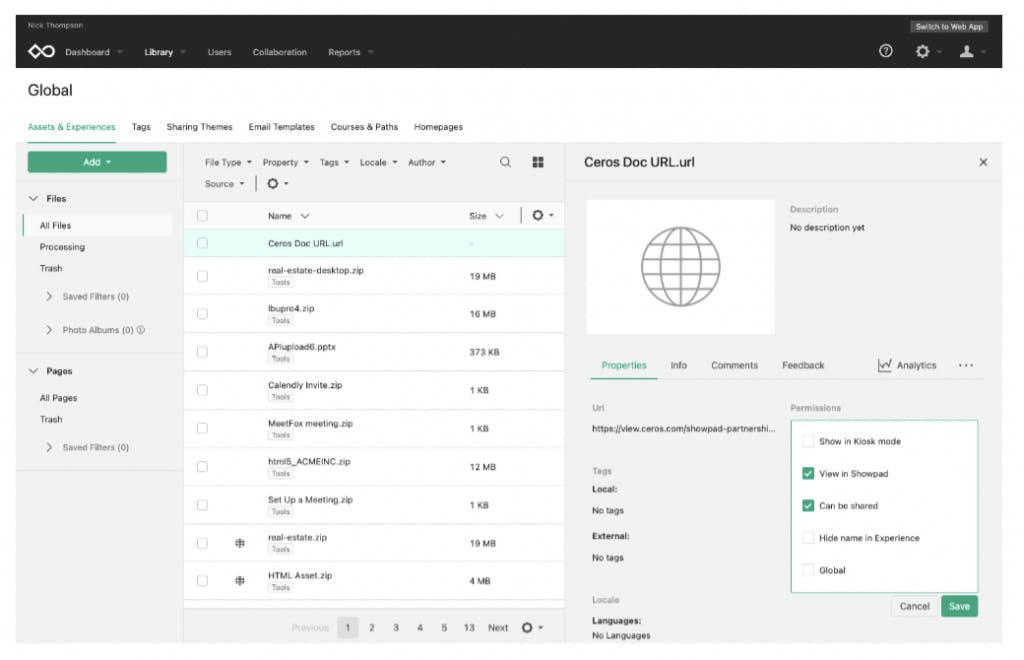
Task: Switch to the Sharing Themes tab
Action: point(199,127)
